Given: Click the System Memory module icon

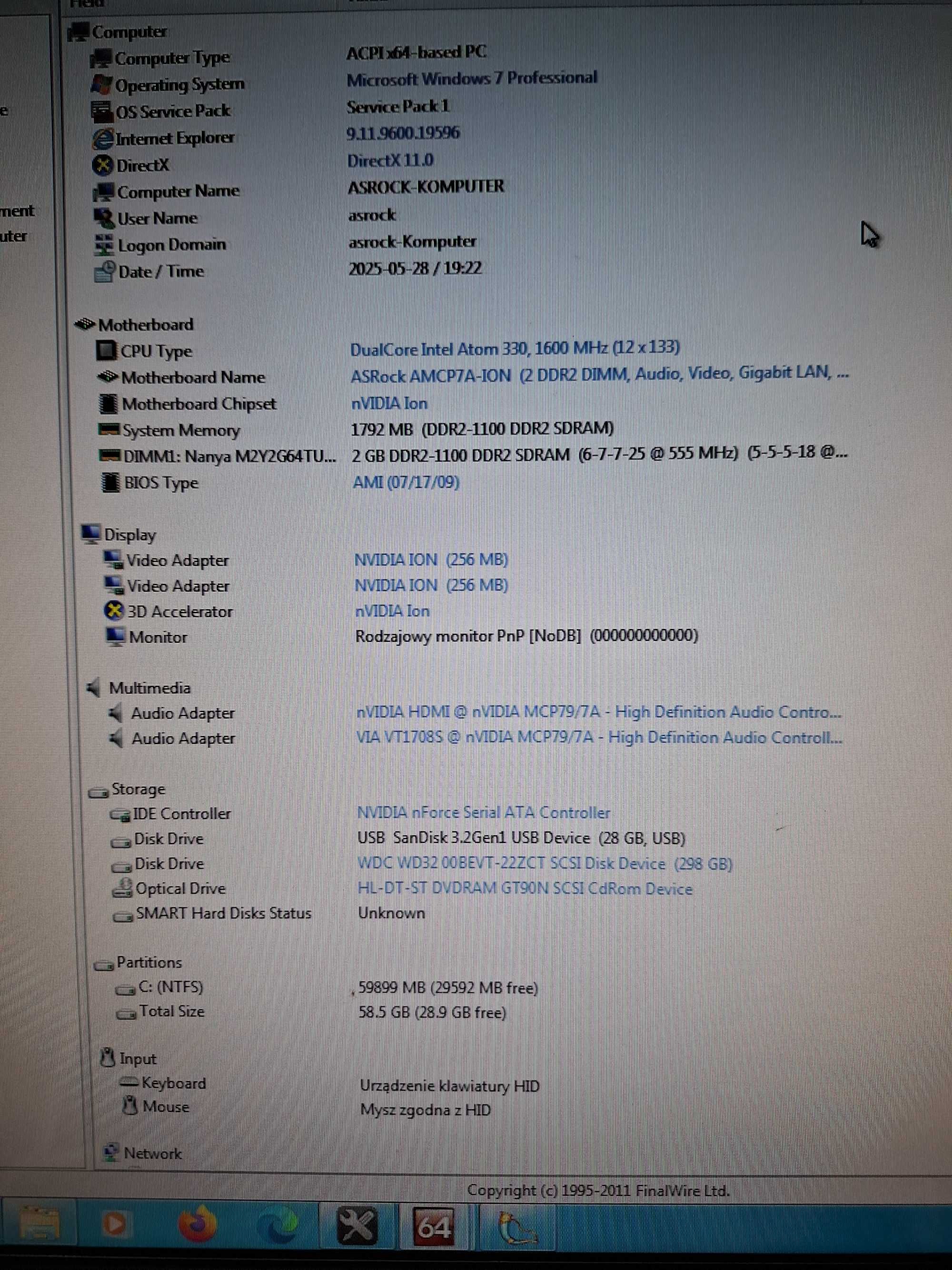Looking at the screenshot, I should point(109,430).
